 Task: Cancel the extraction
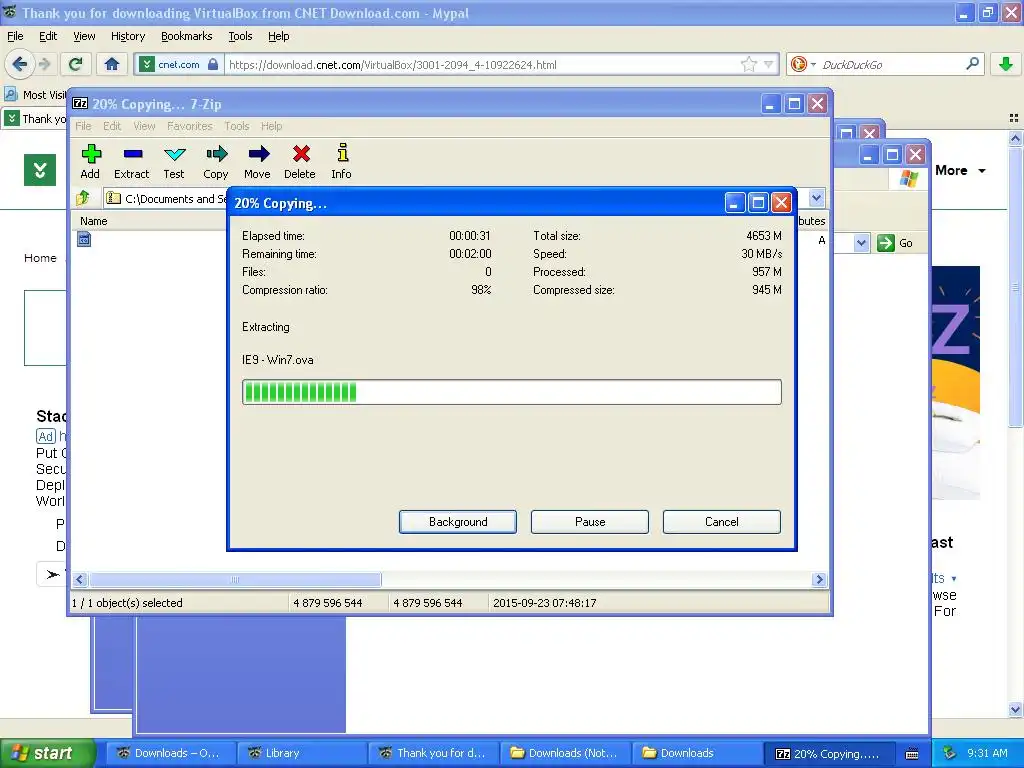point(722,522)
